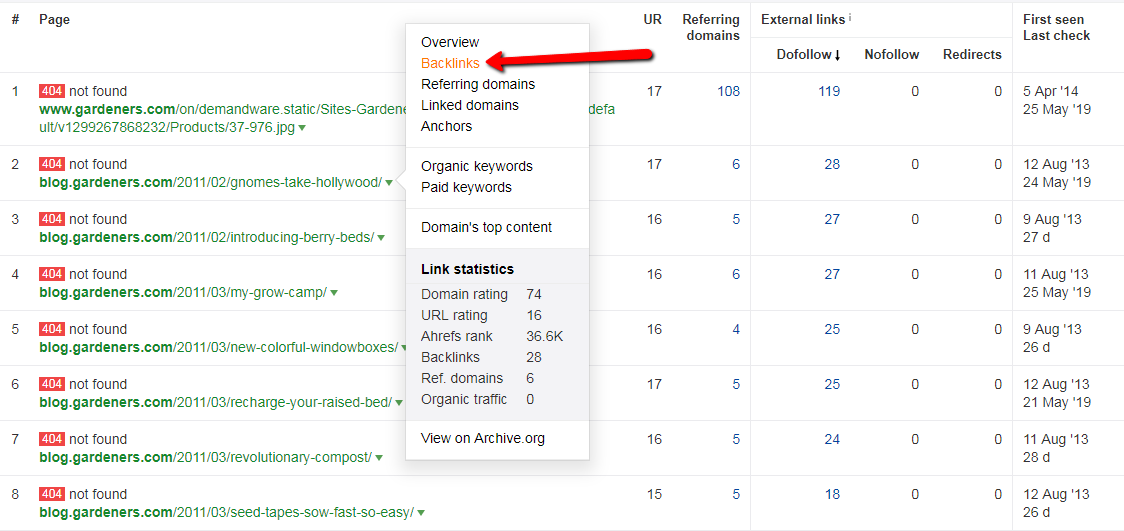Open the new-colorful-windowboxes blog link
The width and height of the screenshot is (1124, 531).
(x=219, y=348)
